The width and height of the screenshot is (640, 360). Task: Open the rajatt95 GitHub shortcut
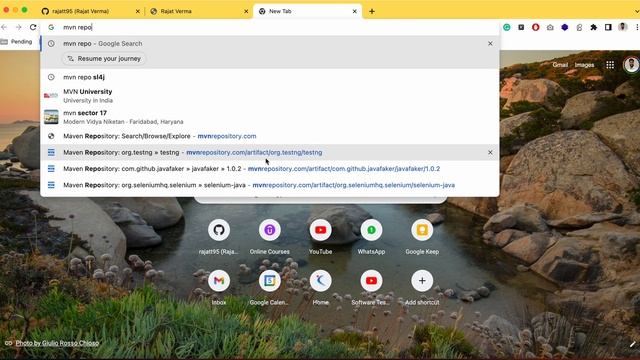(219, 236)
